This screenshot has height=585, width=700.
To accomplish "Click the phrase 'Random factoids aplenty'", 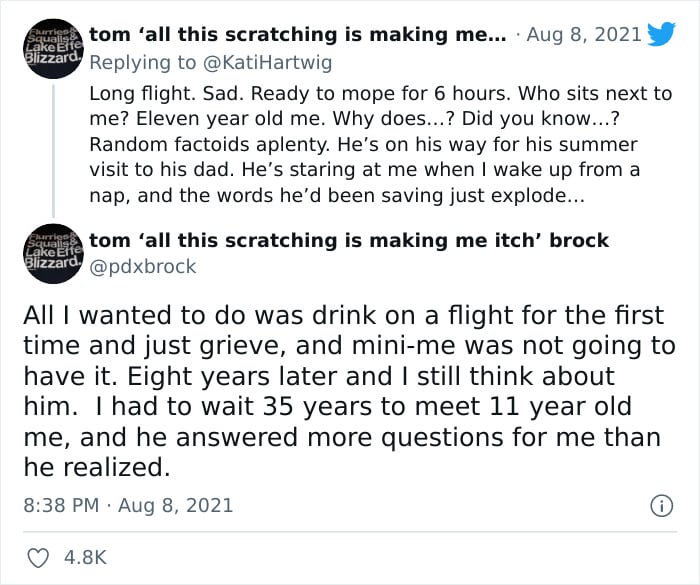I will click(210, 145).
